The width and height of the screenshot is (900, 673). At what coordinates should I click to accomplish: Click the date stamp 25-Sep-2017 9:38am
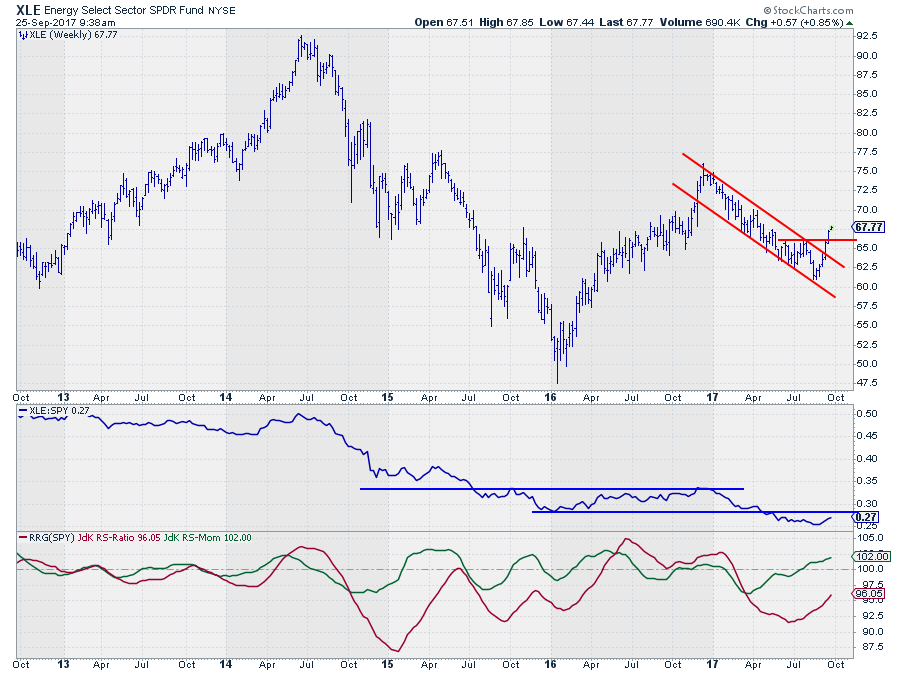tap(65, 23)
